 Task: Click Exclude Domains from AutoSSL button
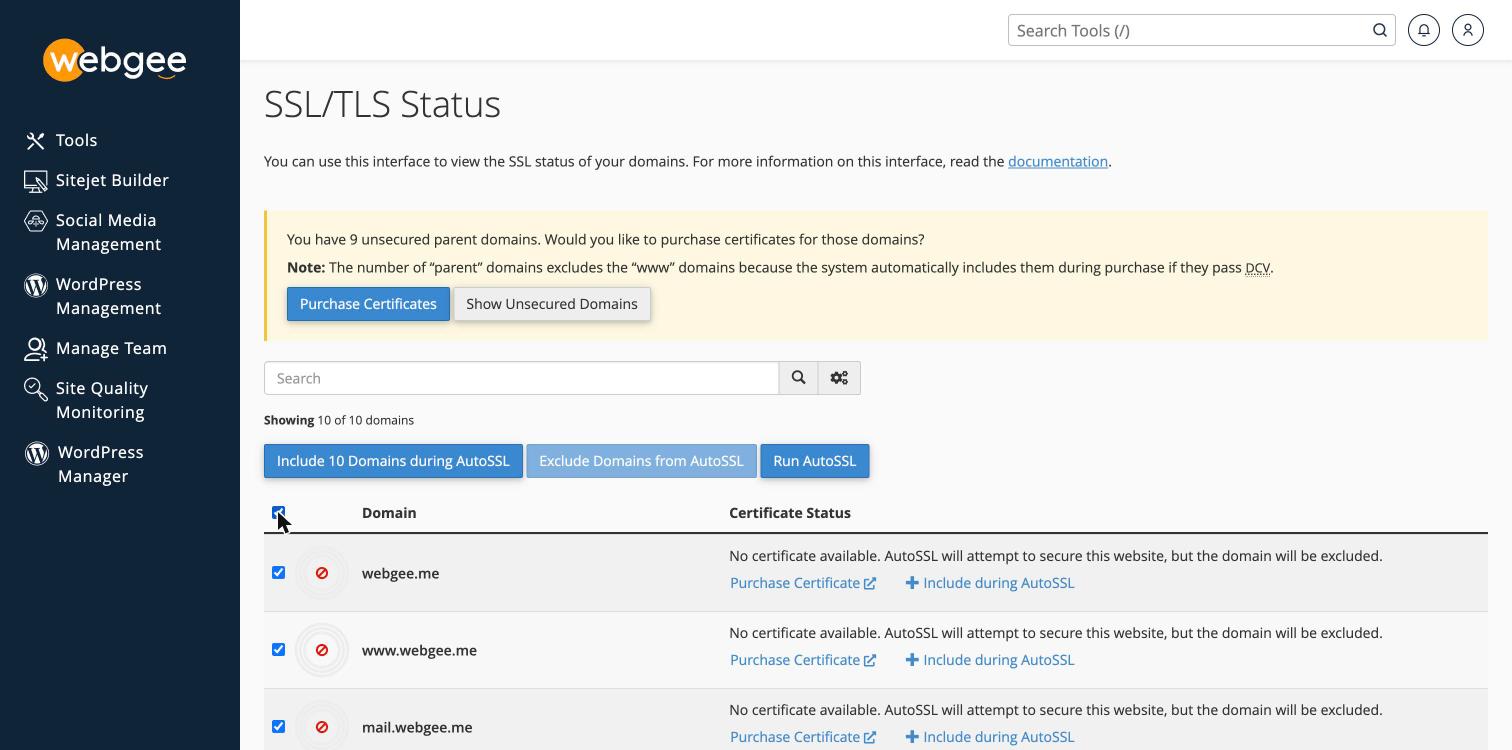point(641,461)
